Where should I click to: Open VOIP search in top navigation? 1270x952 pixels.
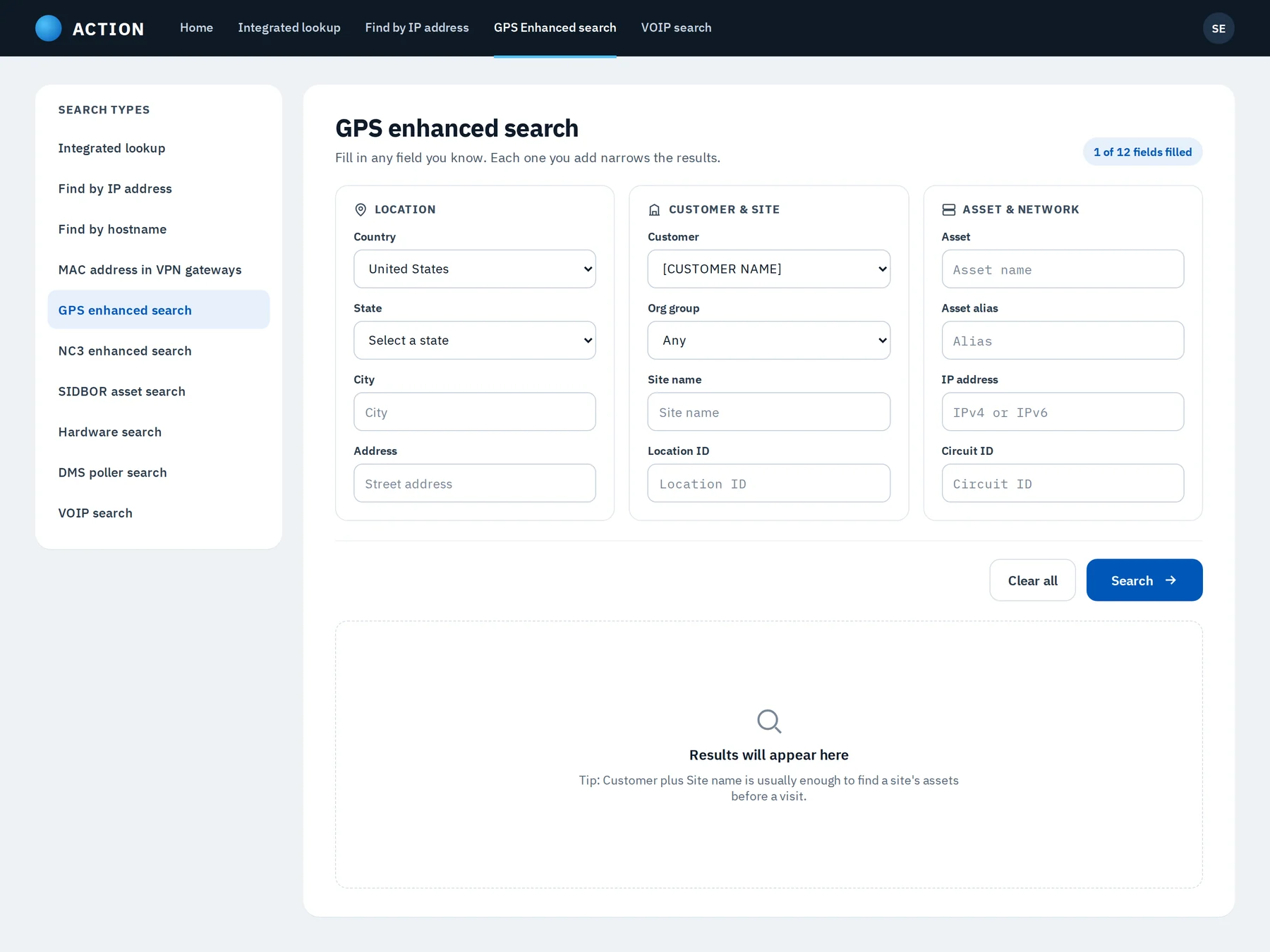coord(676,28)
